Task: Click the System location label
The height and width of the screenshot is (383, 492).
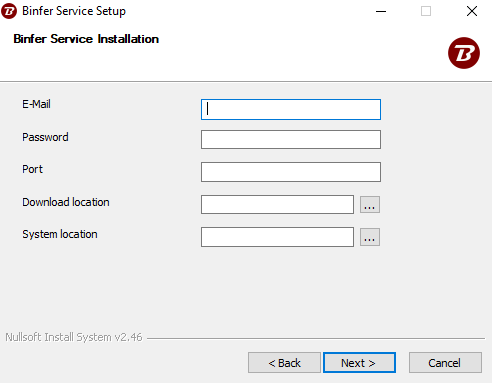Action: pyautogui.click(x=60, y=234)
